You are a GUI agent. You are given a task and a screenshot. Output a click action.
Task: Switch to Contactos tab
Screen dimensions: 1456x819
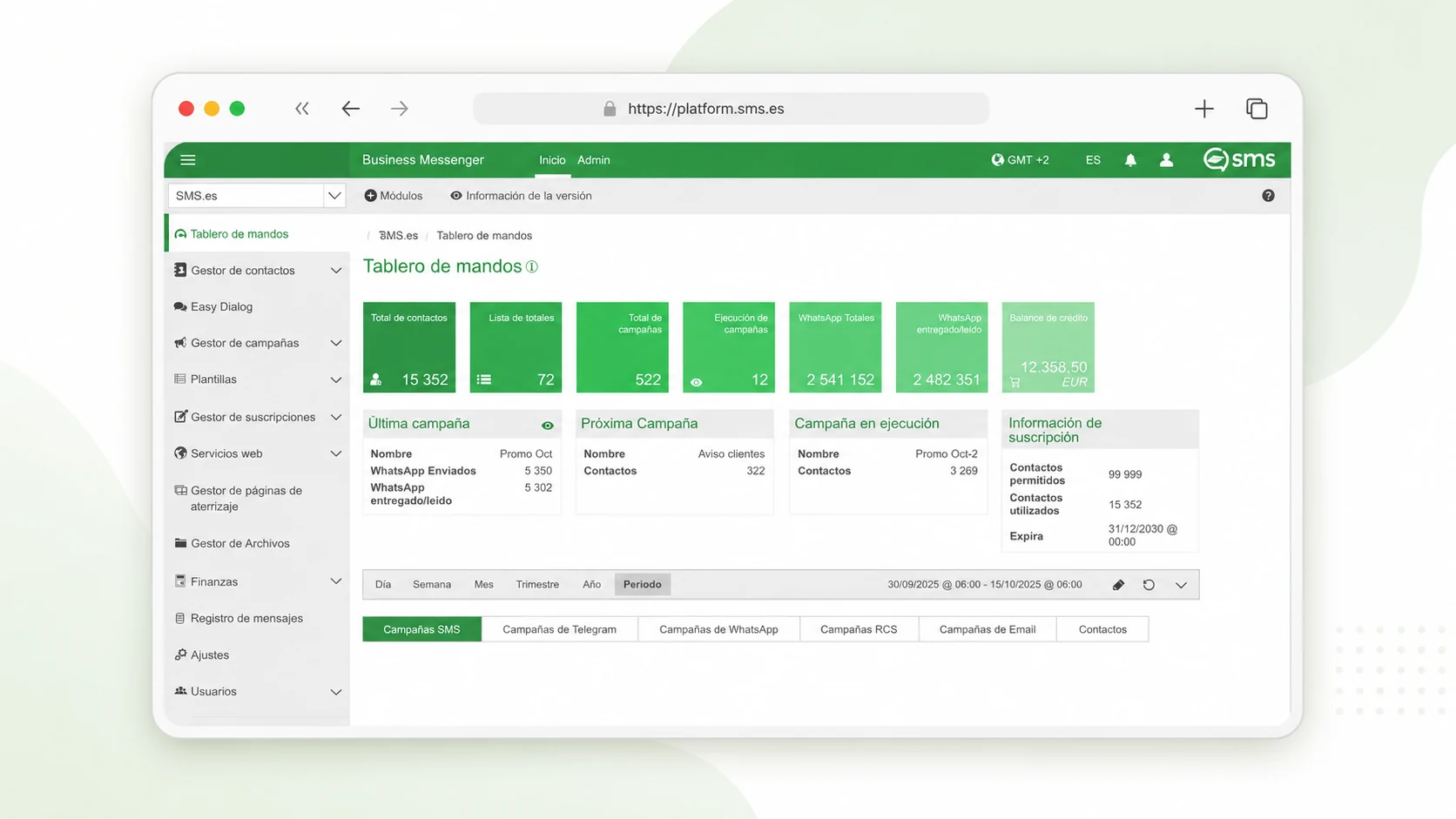tap(1102, 629)
